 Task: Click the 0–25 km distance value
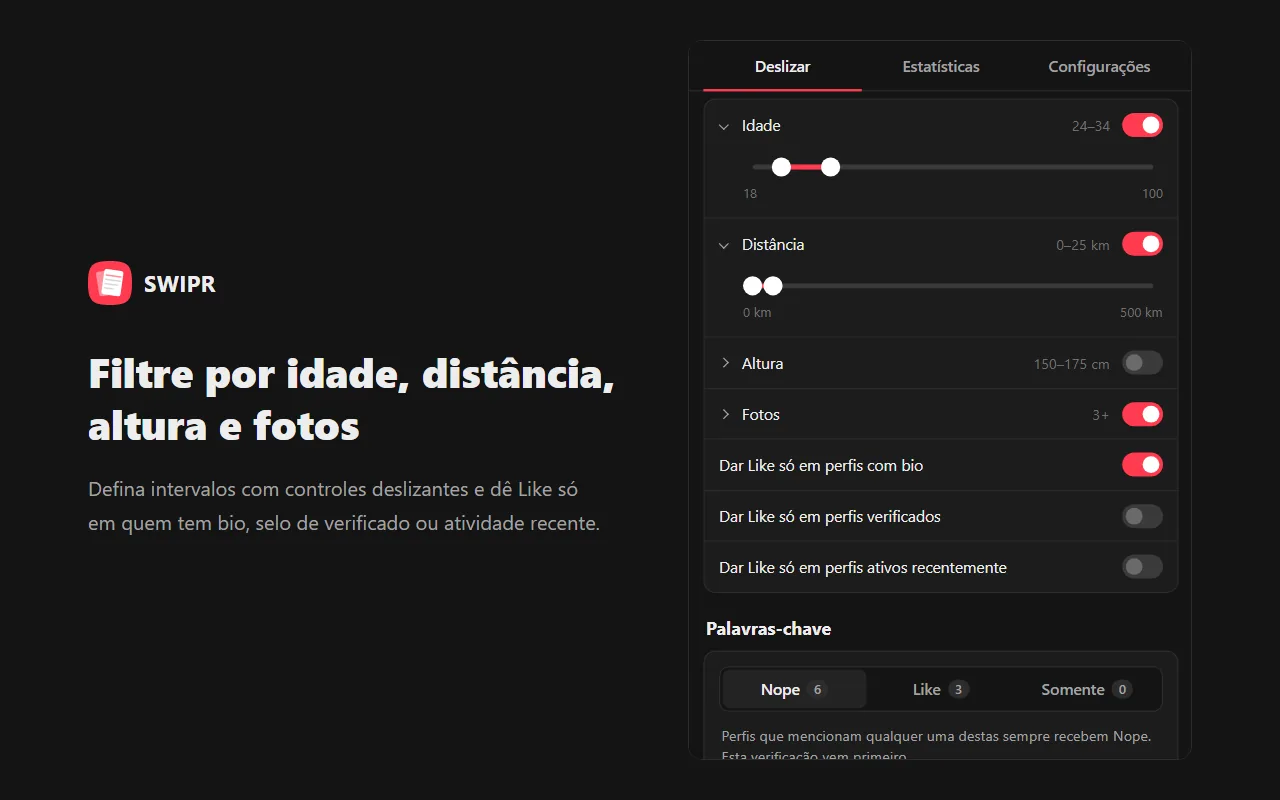[x=1083, y=245]
